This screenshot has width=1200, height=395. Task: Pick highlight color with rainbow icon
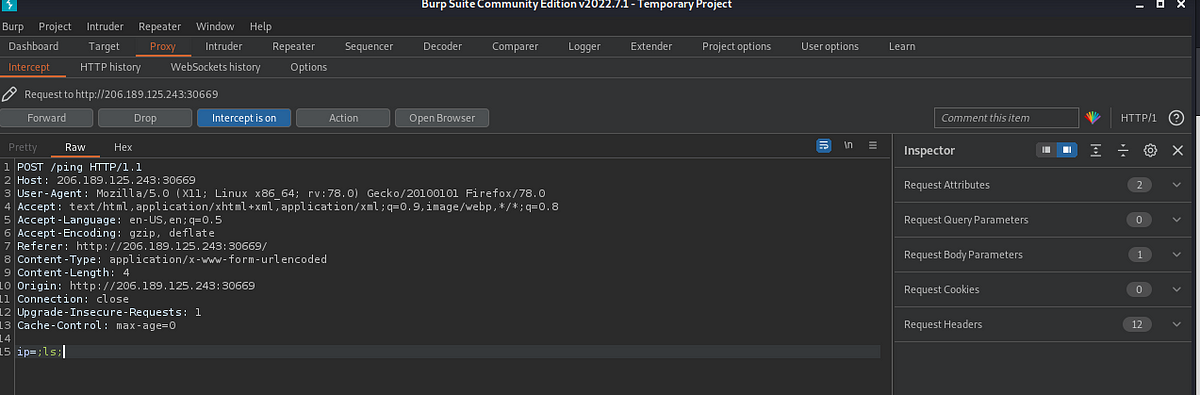tap(1093, 118)
